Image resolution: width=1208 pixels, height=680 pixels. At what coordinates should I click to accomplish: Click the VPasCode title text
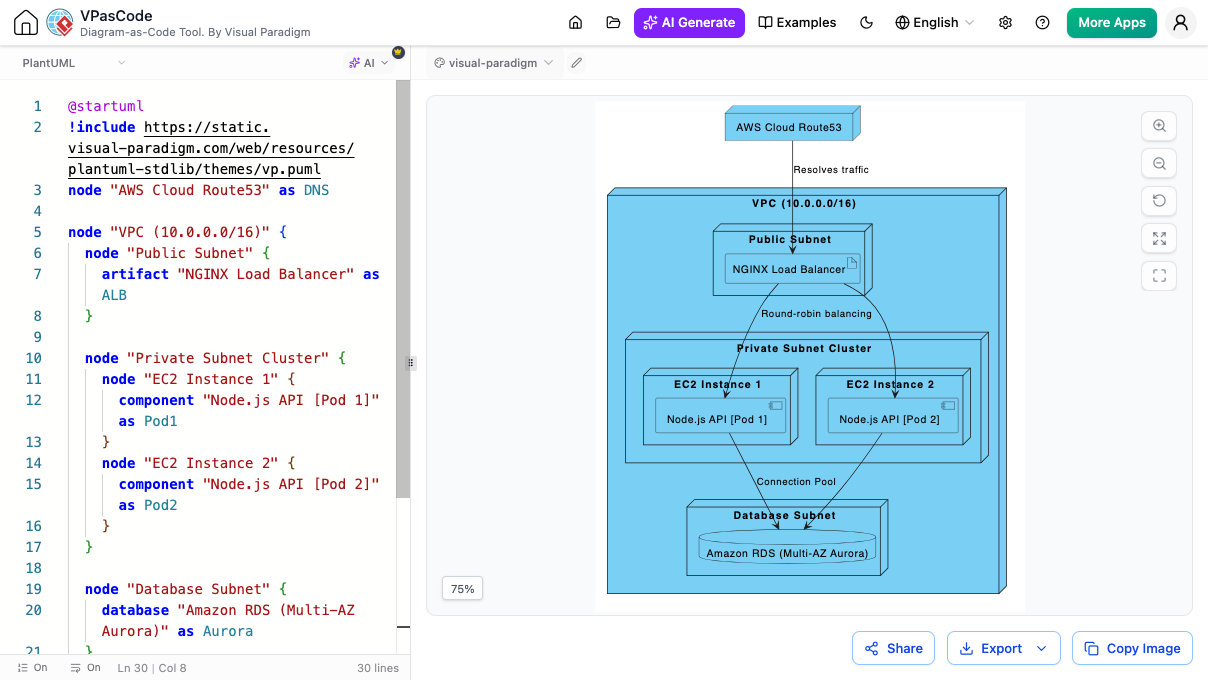(116, 15)
